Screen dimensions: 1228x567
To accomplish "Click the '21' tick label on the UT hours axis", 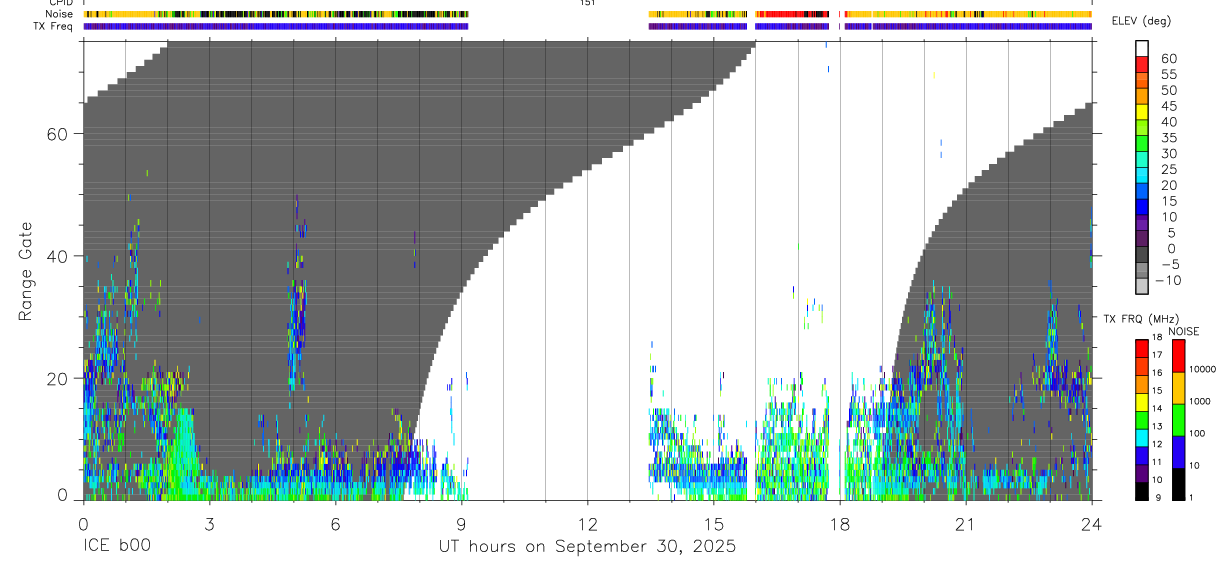I will click(965, 523).
